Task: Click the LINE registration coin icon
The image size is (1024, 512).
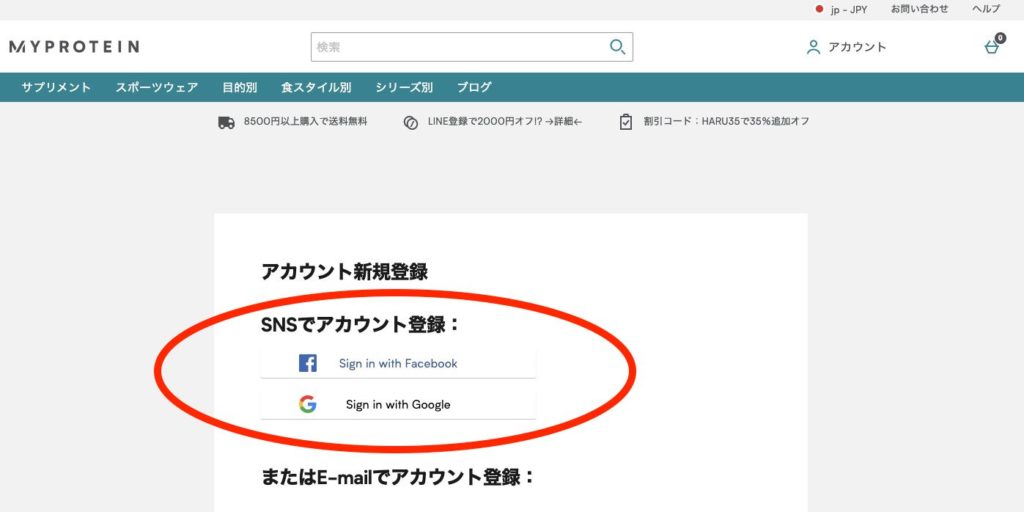Action: 411,122
